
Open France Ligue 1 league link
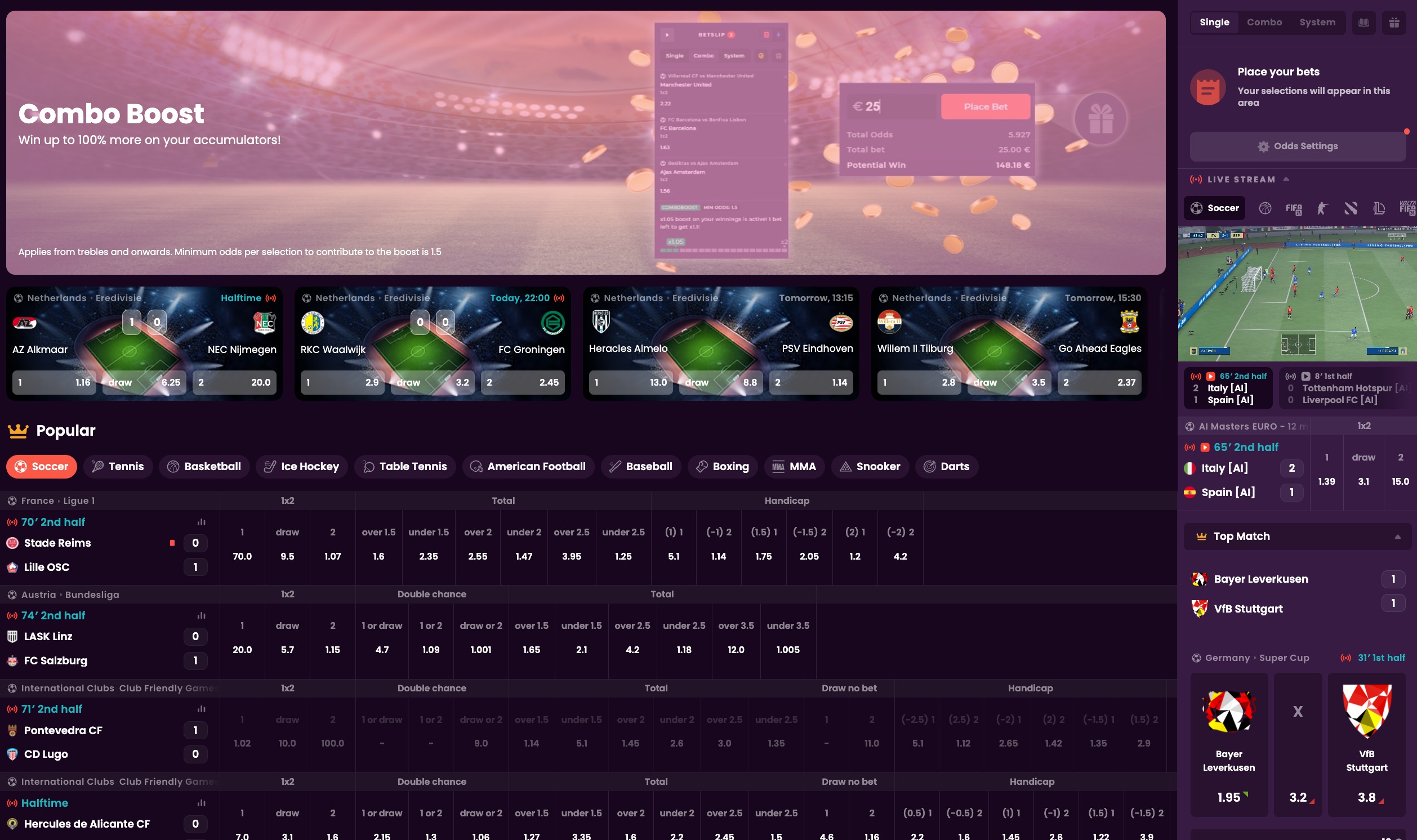coord(58,501)
